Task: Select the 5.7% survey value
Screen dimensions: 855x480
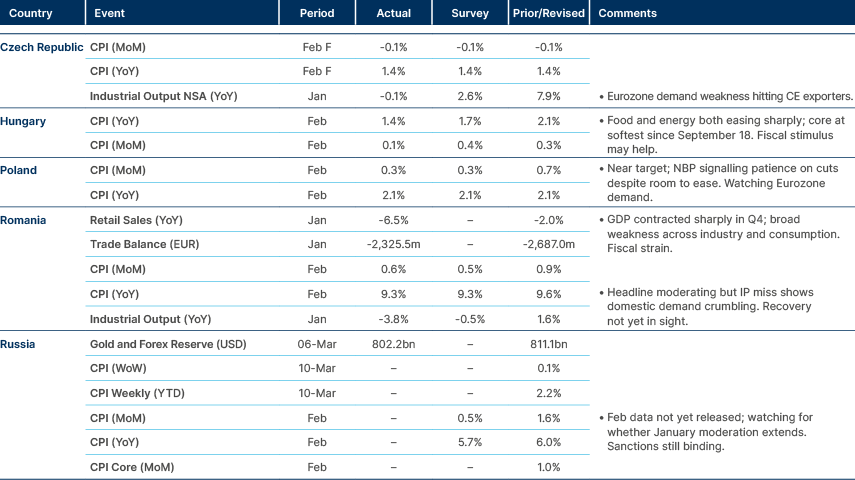Action: [x=469, y=442]
